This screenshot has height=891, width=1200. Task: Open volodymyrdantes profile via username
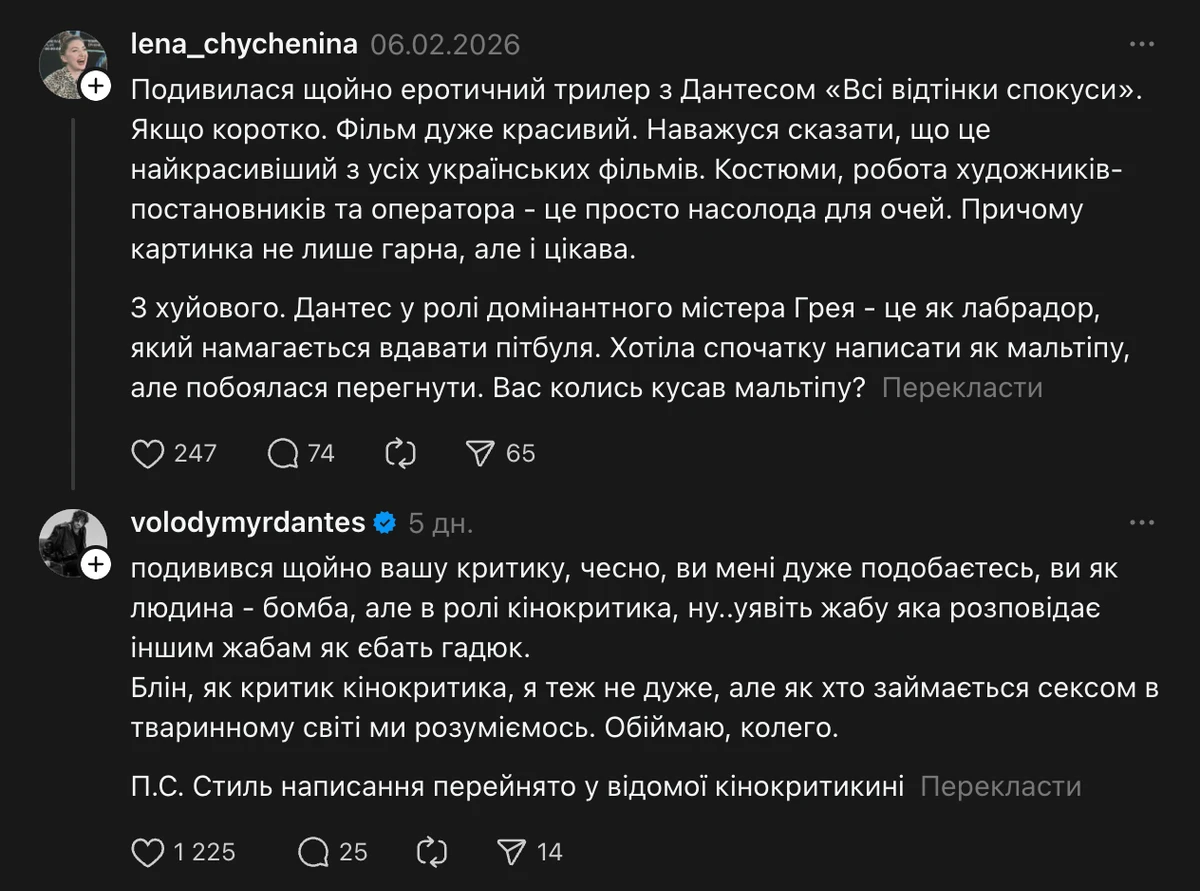pyautogui.click(x=248, y=523)
